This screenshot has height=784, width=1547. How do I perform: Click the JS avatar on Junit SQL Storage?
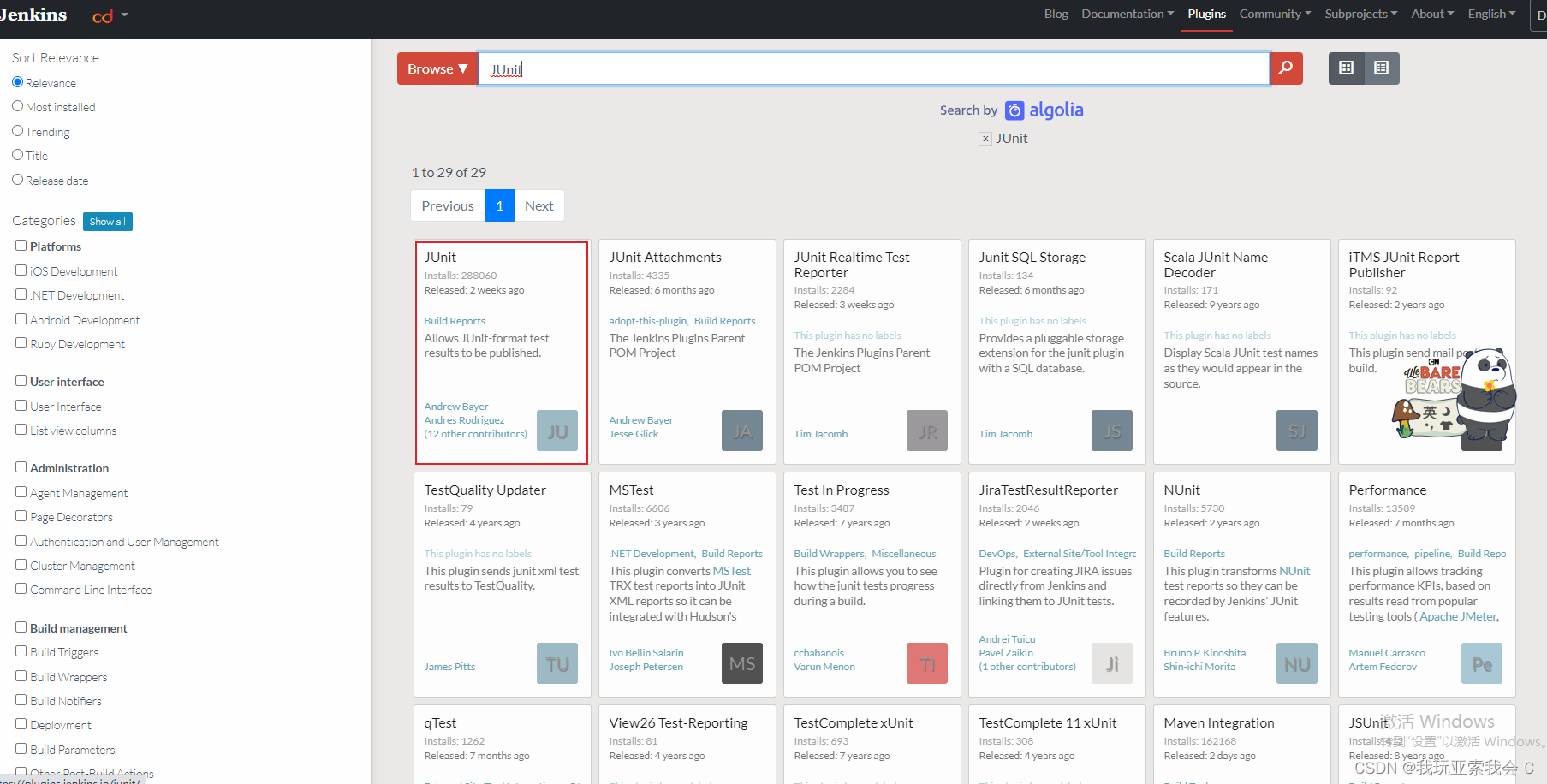pyautogui.click(x=1112, y=431)
